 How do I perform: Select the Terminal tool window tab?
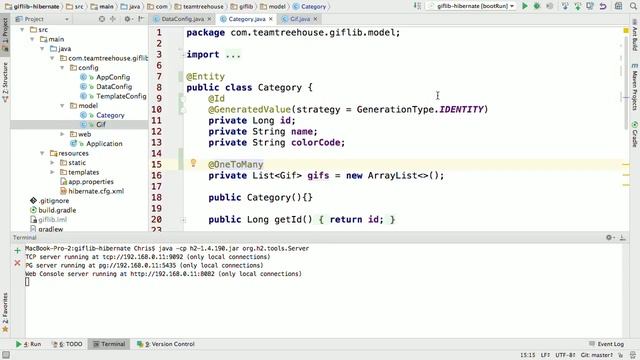[109, 344]
